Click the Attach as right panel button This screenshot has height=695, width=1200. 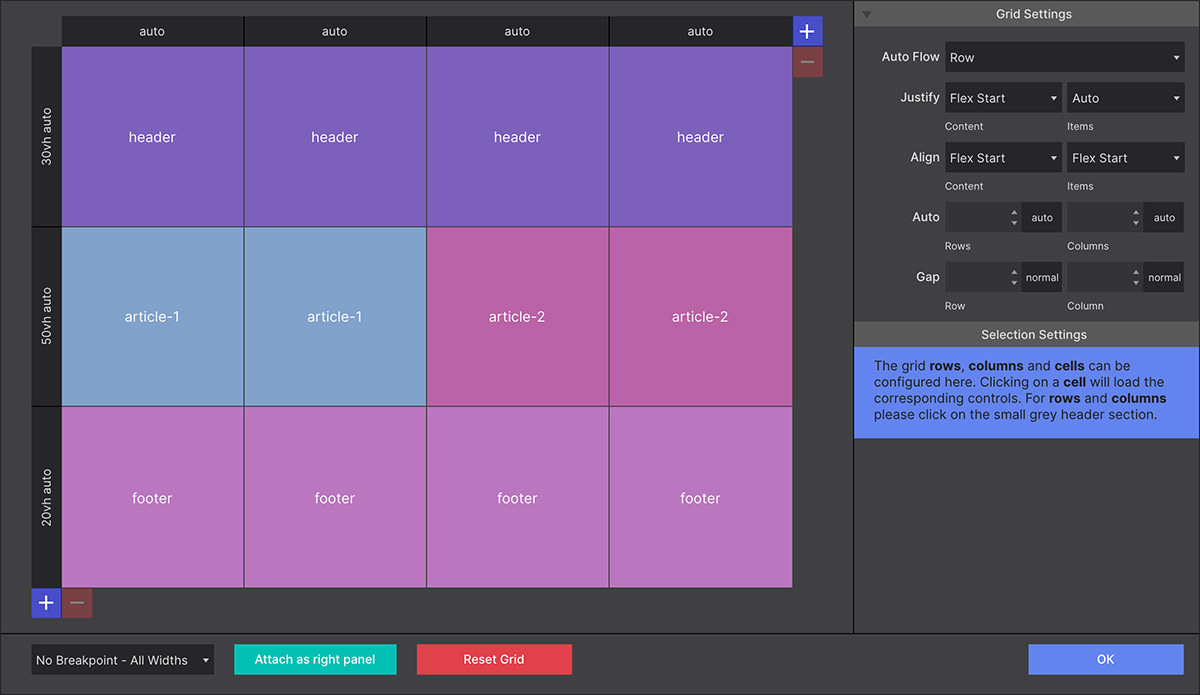tap(315, 659)
